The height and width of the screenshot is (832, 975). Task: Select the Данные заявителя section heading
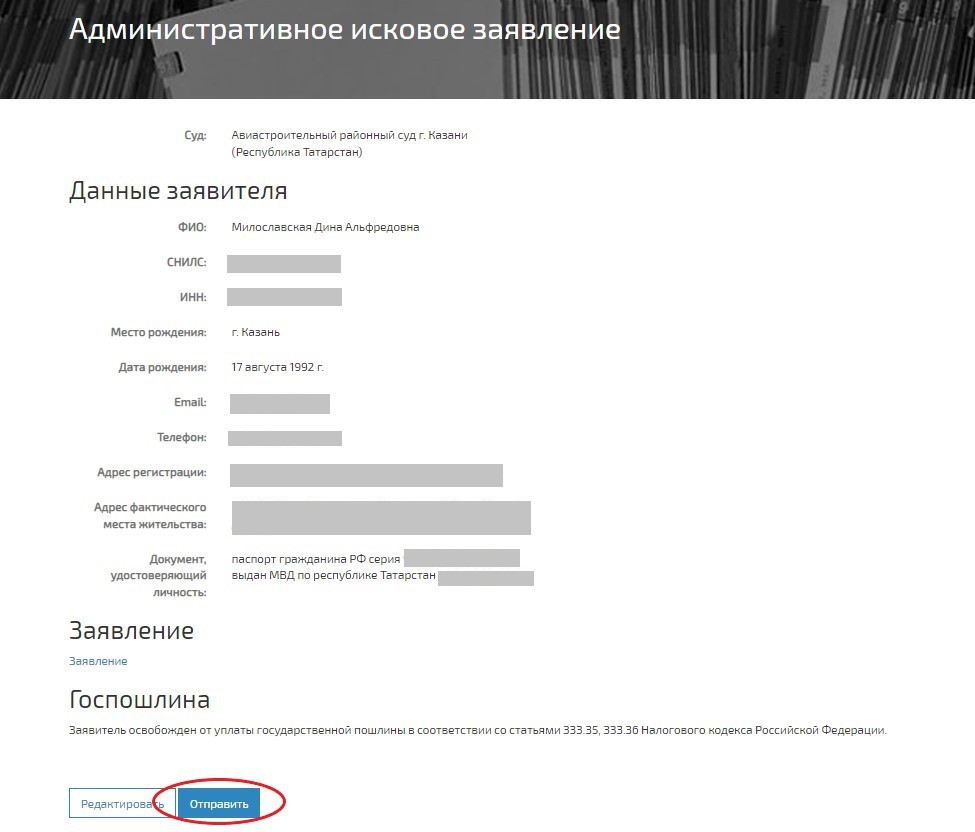click(x=178, y=190)
